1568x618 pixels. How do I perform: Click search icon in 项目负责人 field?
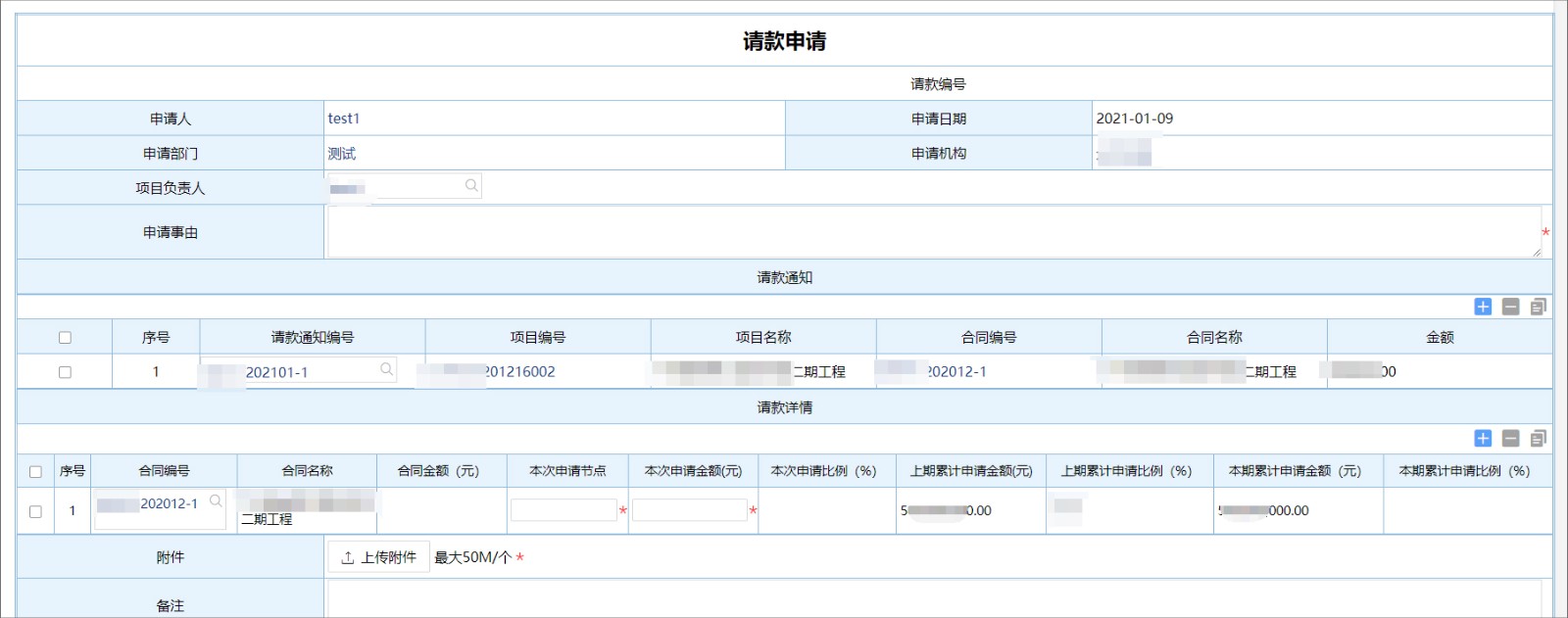point(471,185)
